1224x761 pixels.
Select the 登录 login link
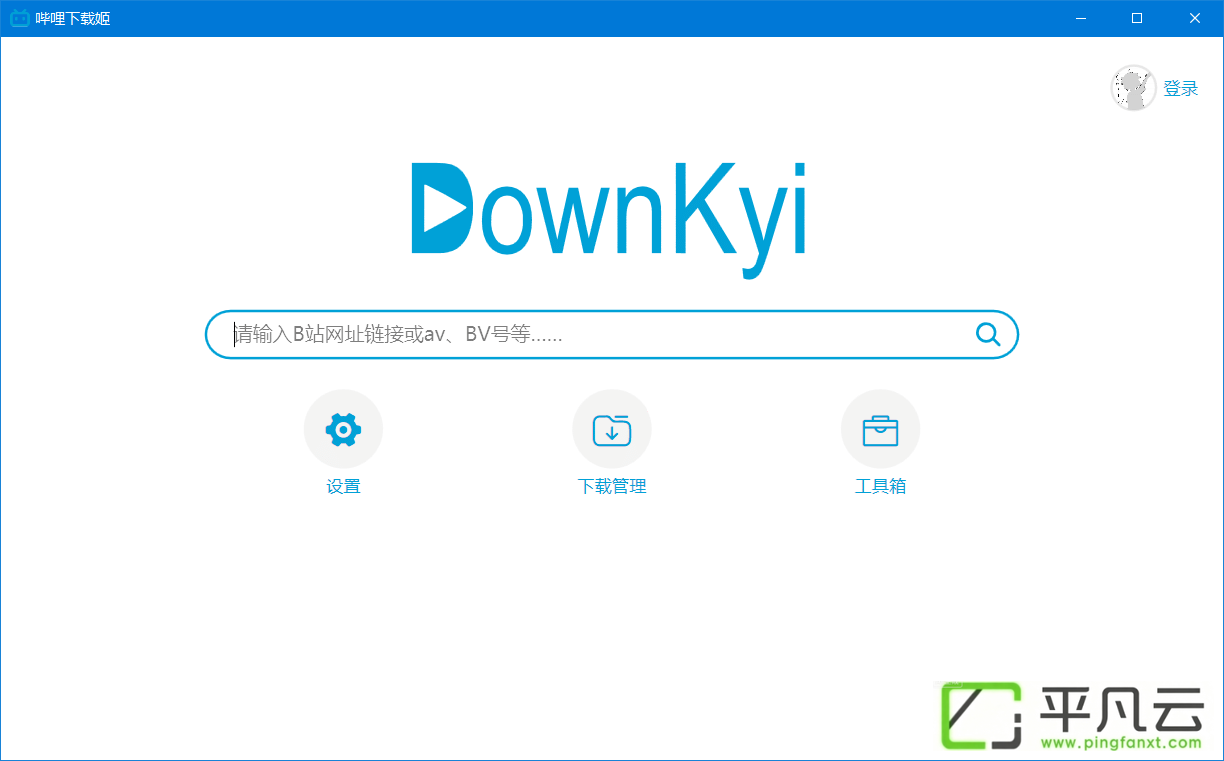click(1181, 88)
